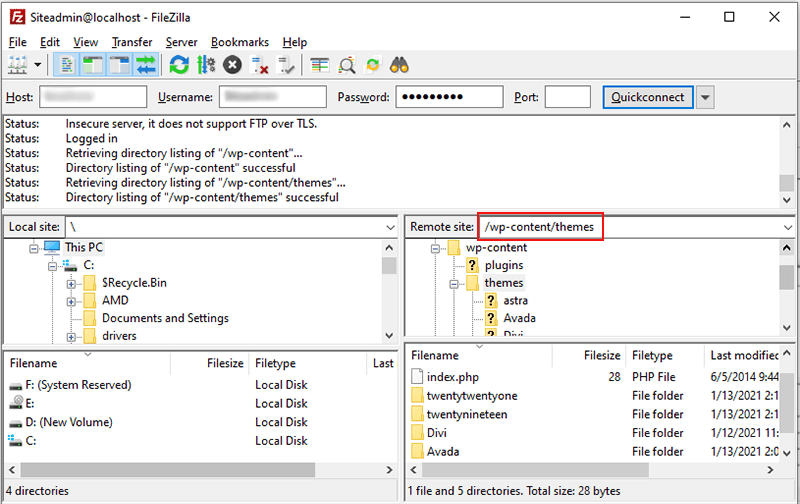Select the plugins folder in remote tree

click(504, 265)
